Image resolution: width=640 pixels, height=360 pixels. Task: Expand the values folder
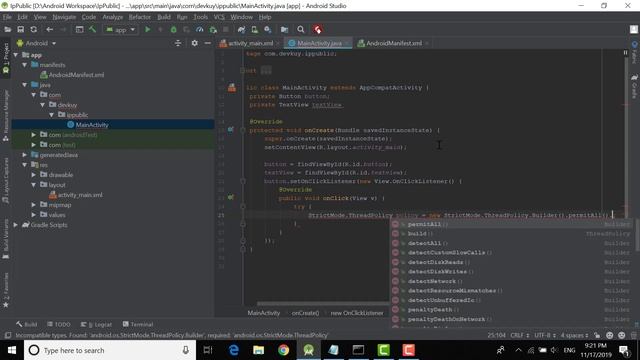pos(34,215)
